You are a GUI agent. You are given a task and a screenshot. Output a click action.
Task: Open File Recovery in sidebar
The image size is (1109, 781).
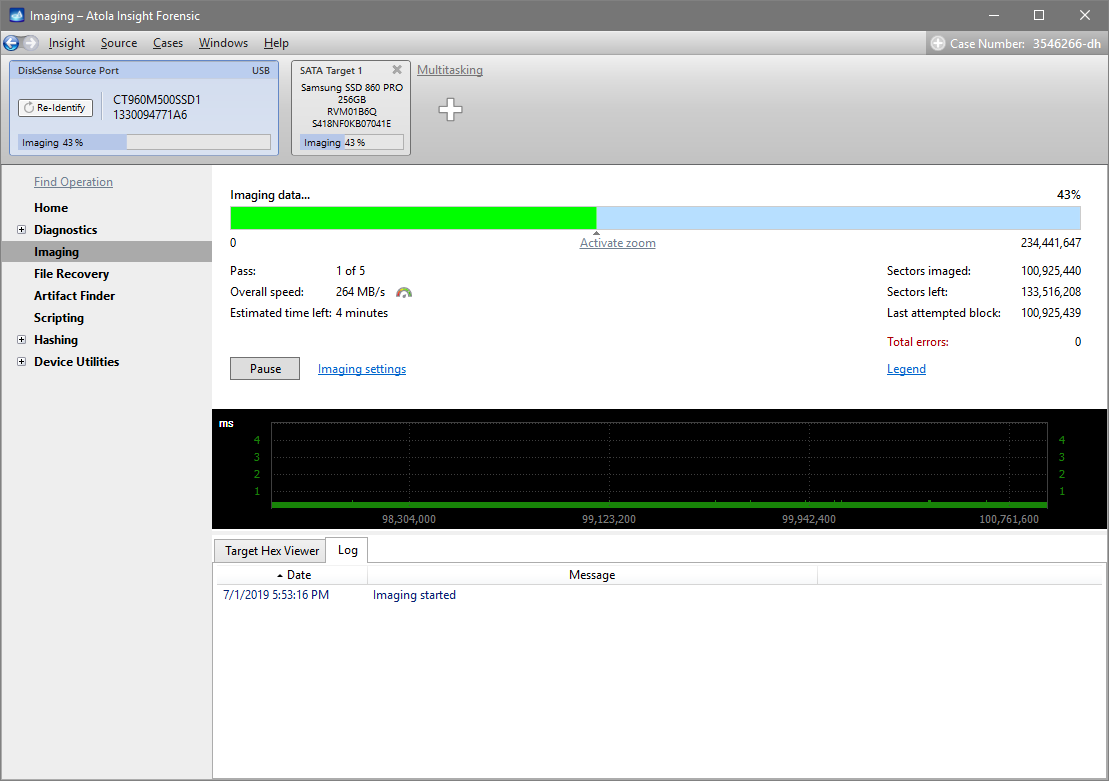pyautogui.click(x=71, y=274)
